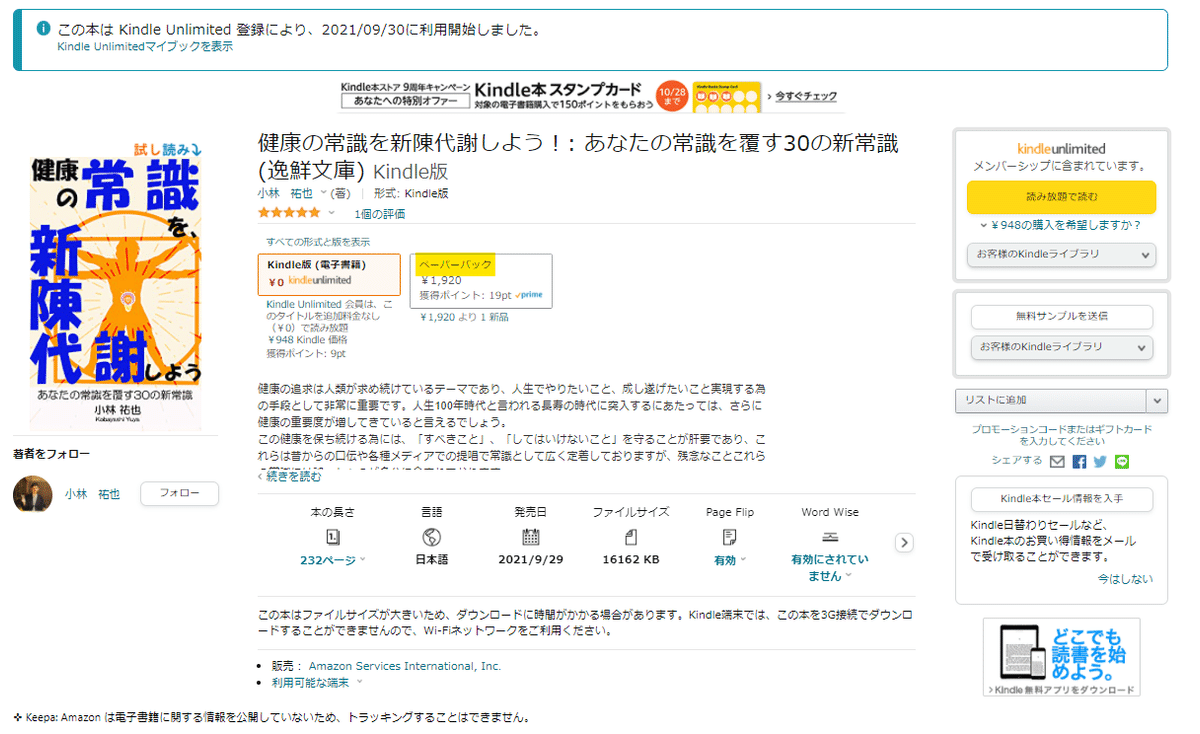Click the 無料サンプルを送信 button
The height and width of the screenshot is (734, 1200).
pos(1062,316)
